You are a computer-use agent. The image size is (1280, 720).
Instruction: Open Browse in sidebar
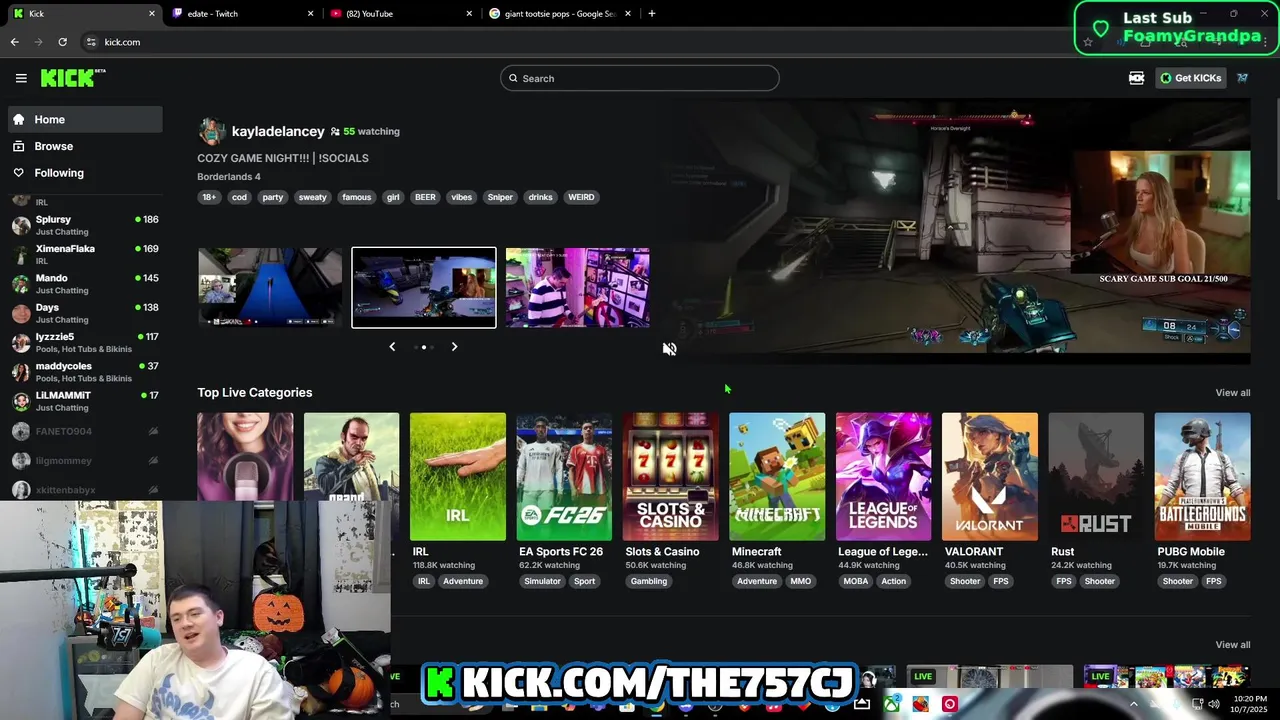click(85, 146)
